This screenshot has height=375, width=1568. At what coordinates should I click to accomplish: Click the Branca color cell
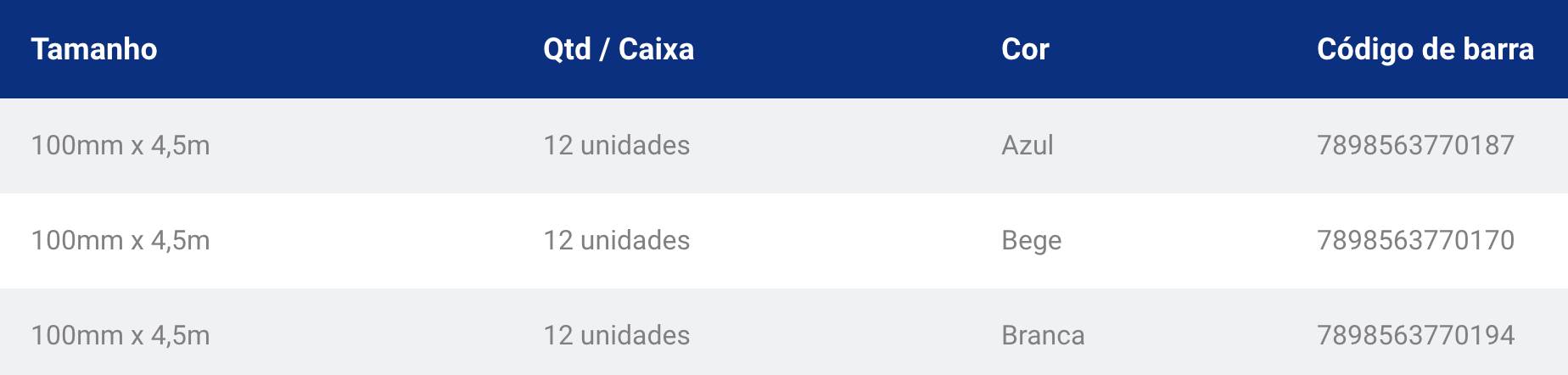(x=1043, y=335)
